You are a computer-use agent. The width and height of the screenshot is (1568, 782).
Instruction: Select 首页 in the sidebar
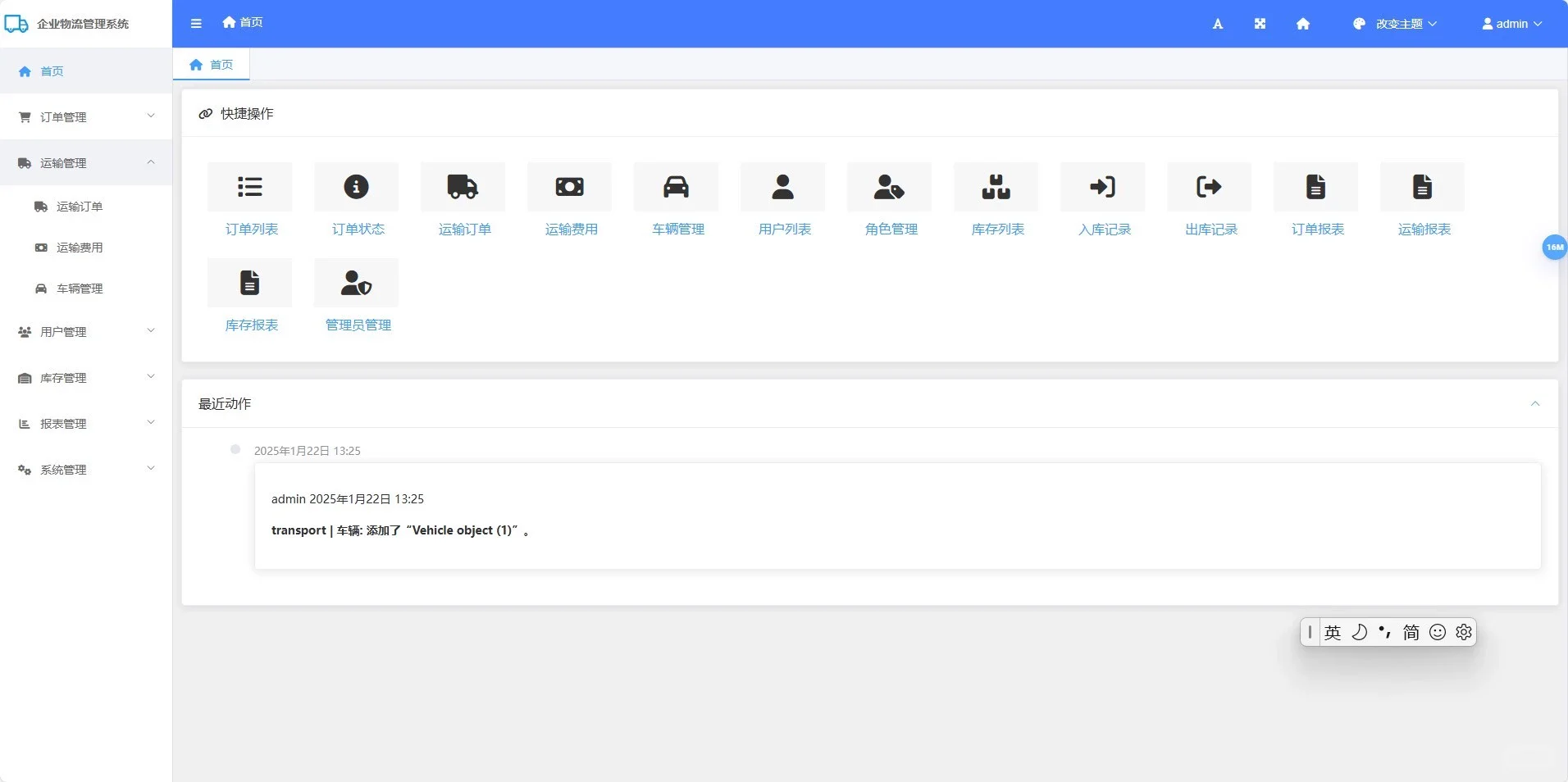[x=86, y=70]
